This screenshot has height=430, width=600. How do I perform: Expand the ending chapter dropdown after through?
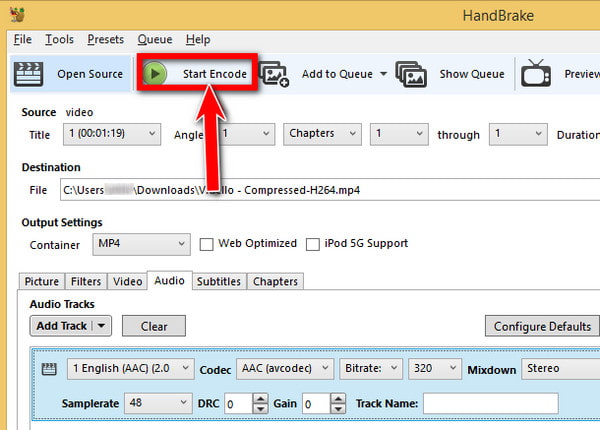click(518, 134)
